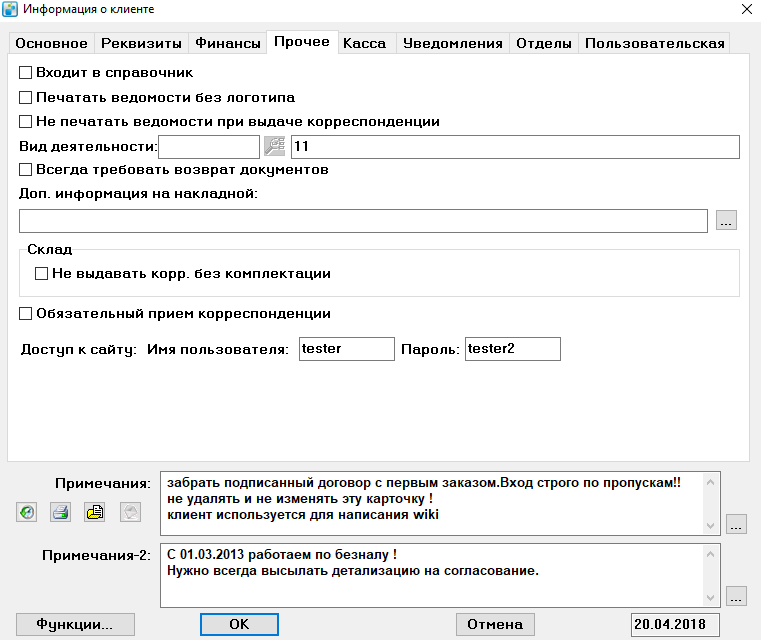Click the Имя пользователя field with tester
This screenshot has width=761, height=640.
point(347,349)
